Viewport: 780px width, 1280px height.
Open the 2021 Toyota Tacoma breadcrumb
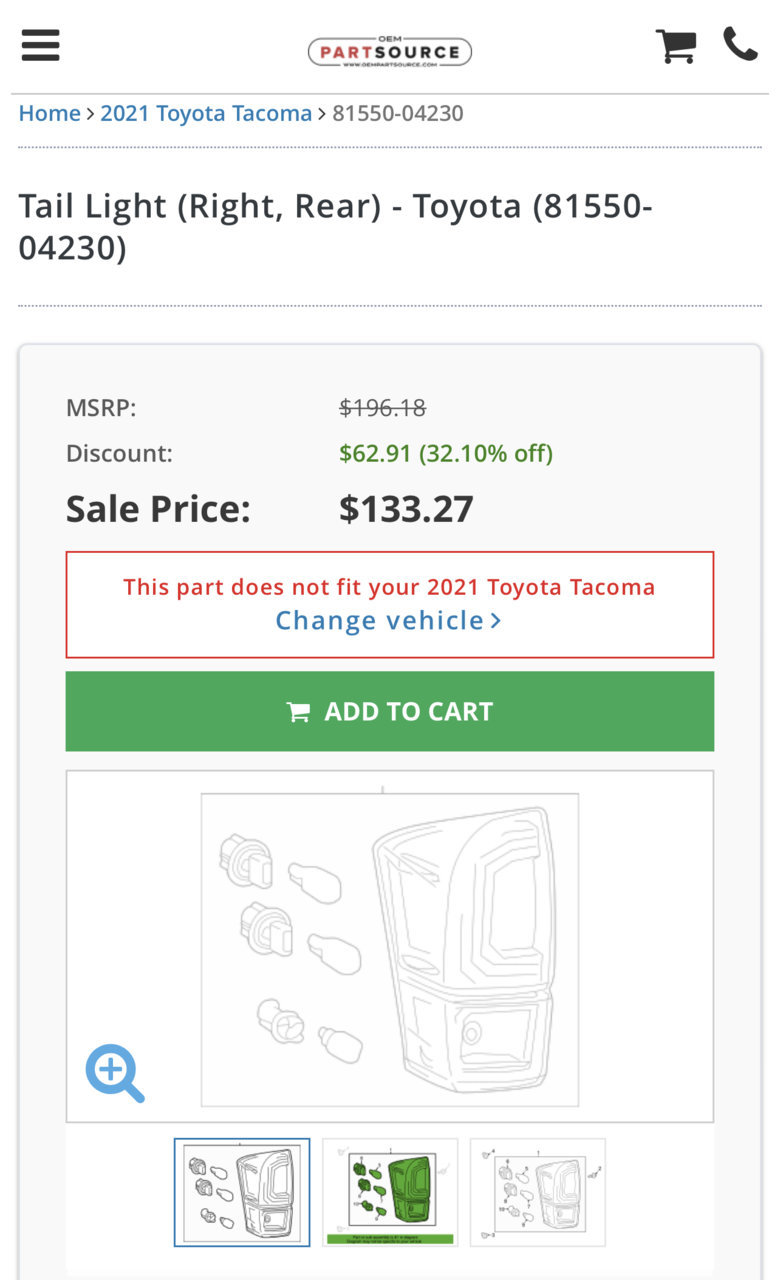(206, 113)
